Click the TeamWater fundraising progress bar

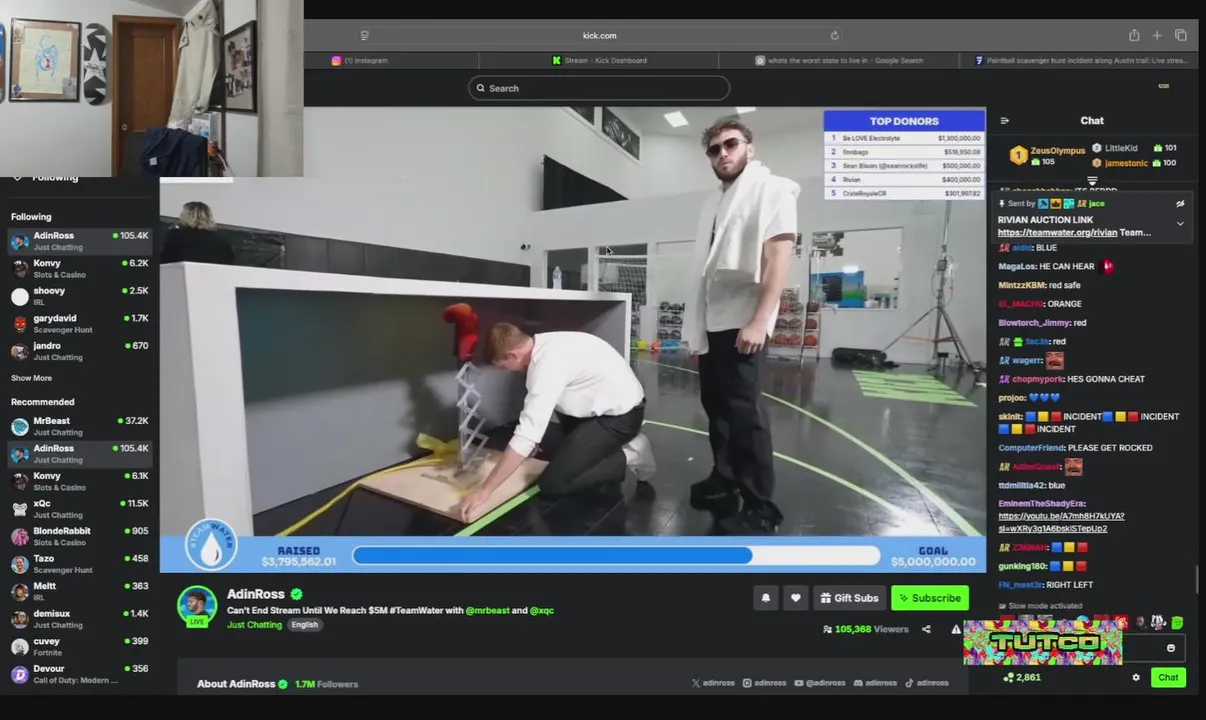click(x=615, y=555)
